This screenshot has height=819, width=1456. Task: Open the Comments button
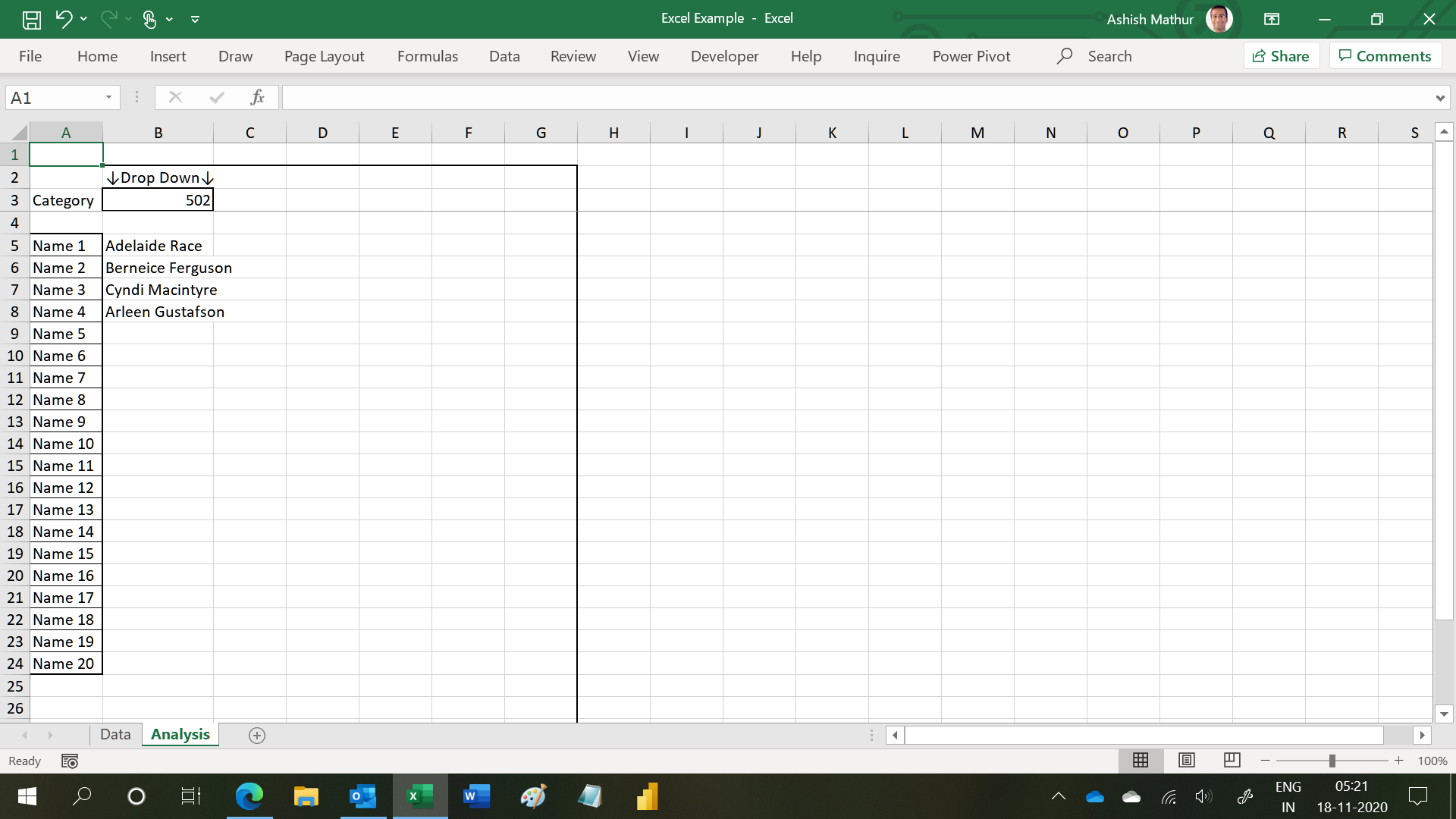pos(1385,56)
